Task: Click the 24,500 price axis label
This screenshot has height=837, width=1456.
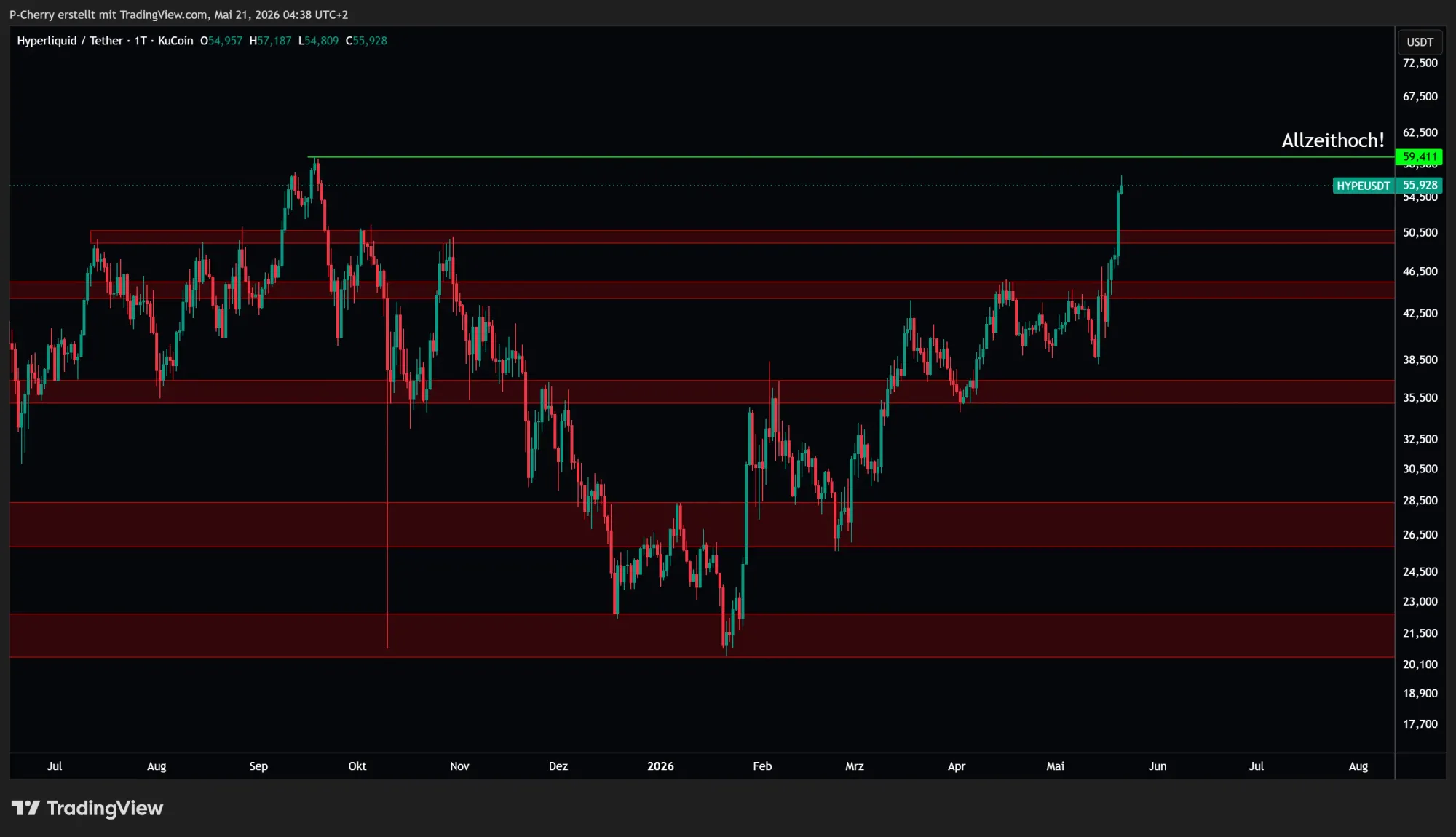Action: tap(1420, 572)
